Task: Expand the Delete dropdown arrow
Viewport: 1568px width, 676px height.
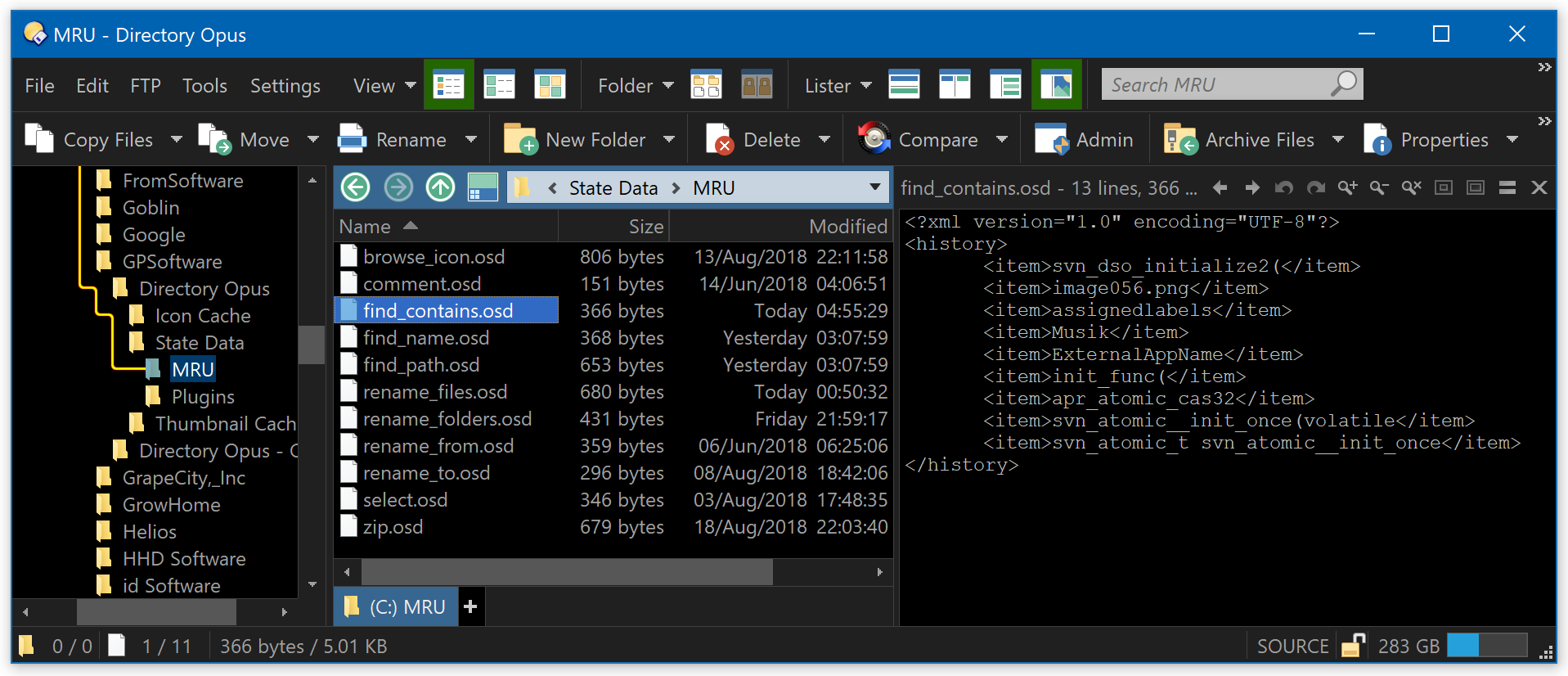Action: (824, 140)
